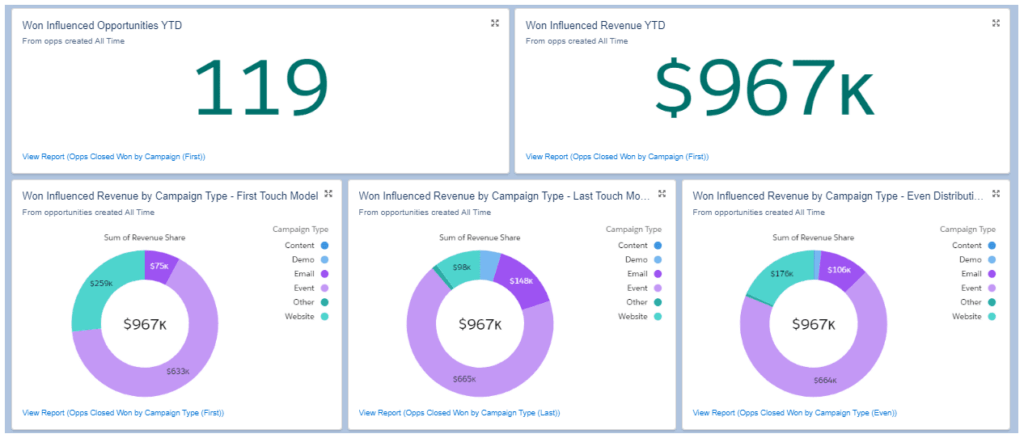Screen dimensions: 1024x438
Task: Click the $967K total inside Even Distribution donut
Action: (x=814, y=324)
